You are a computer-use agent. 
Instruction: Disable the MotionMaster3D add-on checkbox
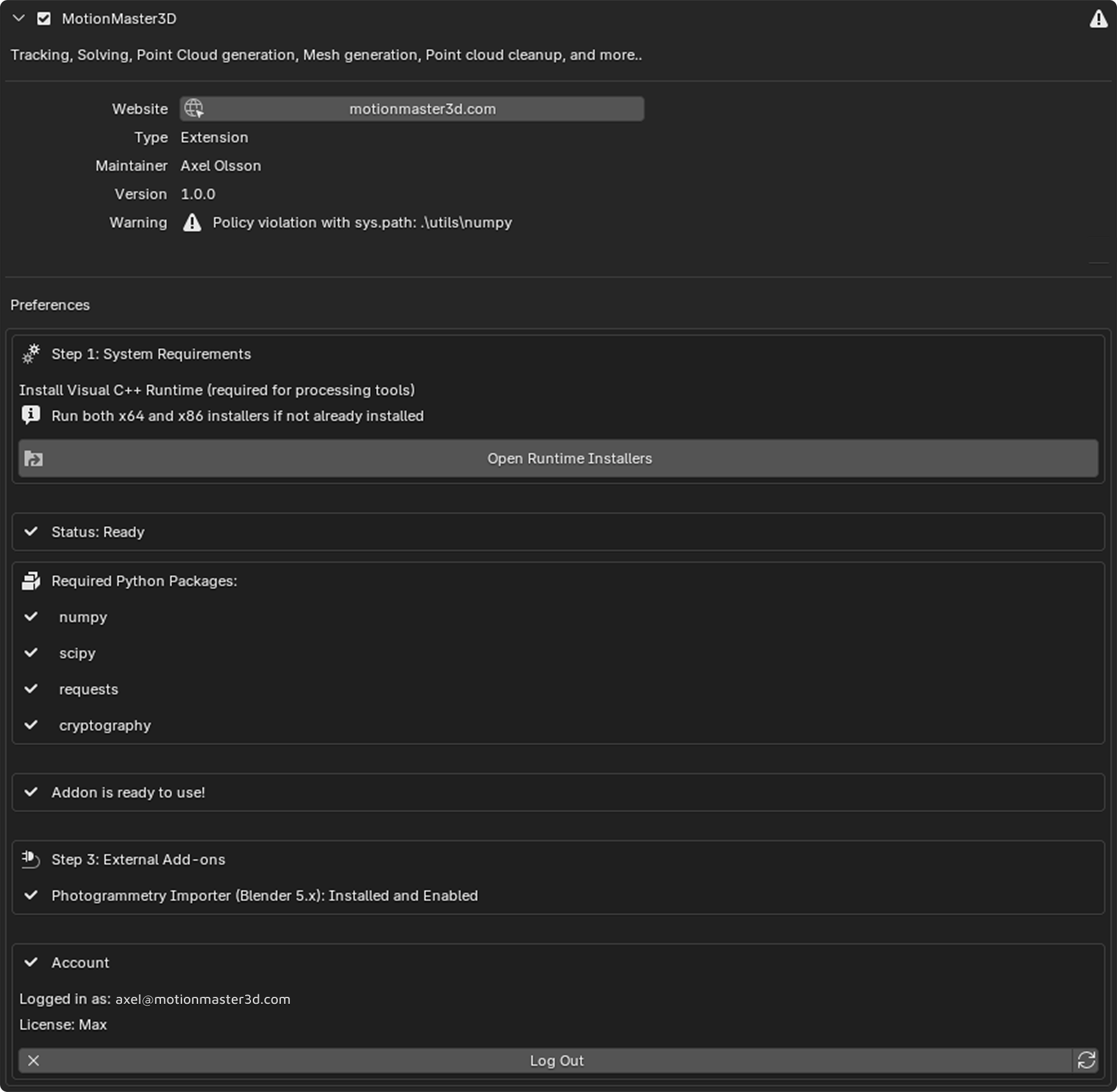43,19
